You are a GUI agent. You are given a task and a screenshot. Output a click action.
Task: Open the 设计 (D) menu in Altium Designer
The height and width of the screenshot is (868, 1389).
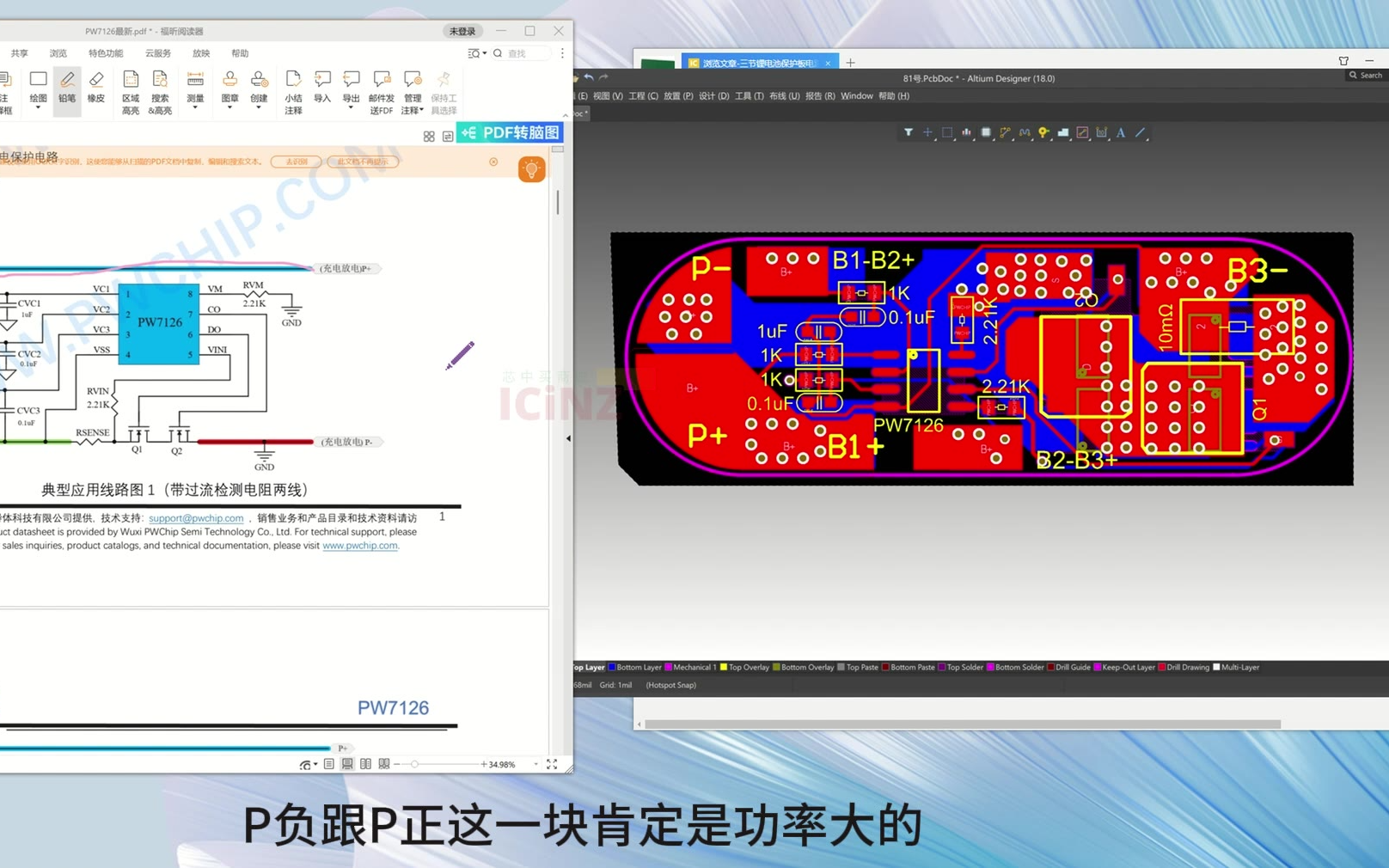pos(713,96)
